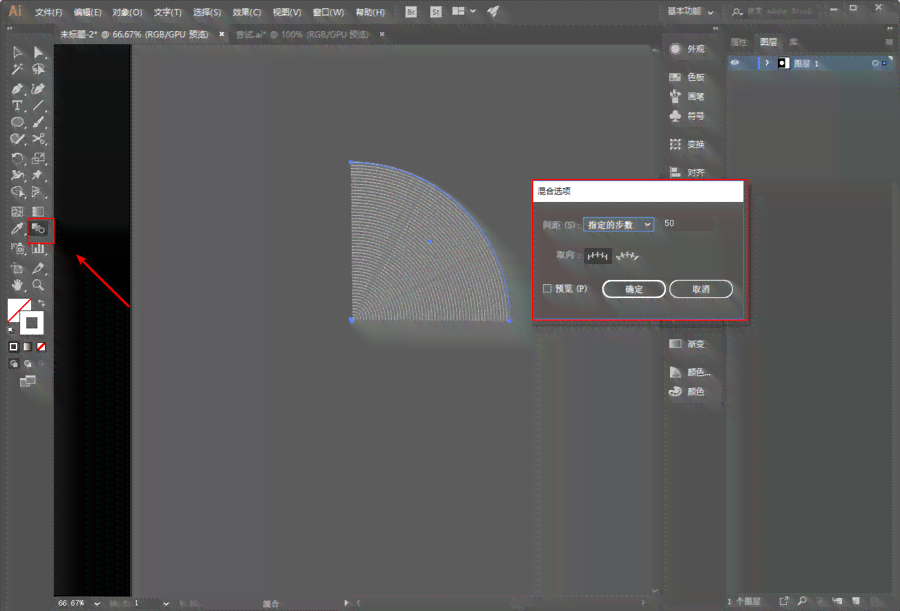
Task: Switch to the 属性 panel tab
Action: pos(738,42)
